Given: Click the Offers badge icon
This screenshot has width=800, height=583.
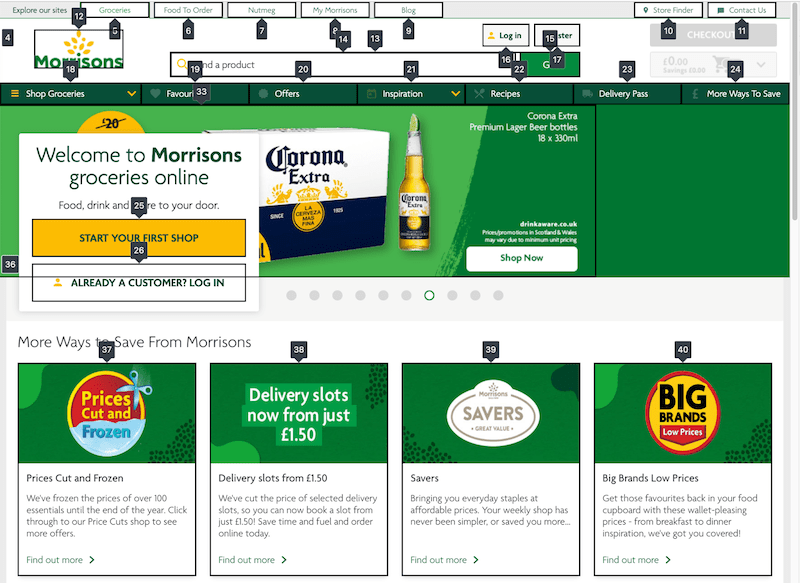Looking at the screenshot, I should point(263,94).
